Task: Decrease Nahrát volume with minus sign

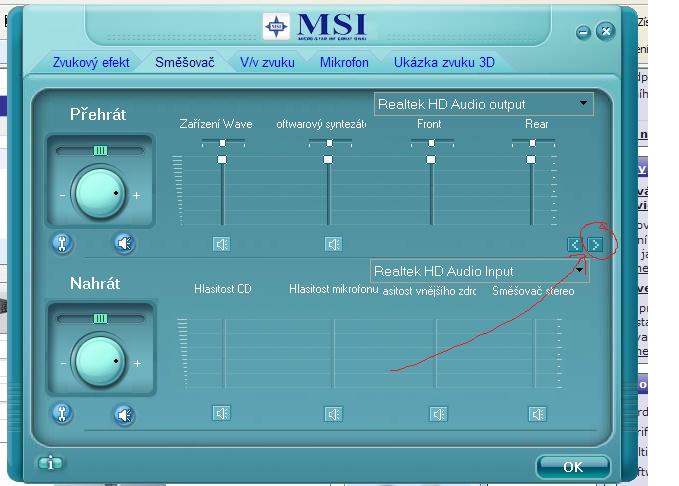Action: pyautogui.click(x=63, y=363)
